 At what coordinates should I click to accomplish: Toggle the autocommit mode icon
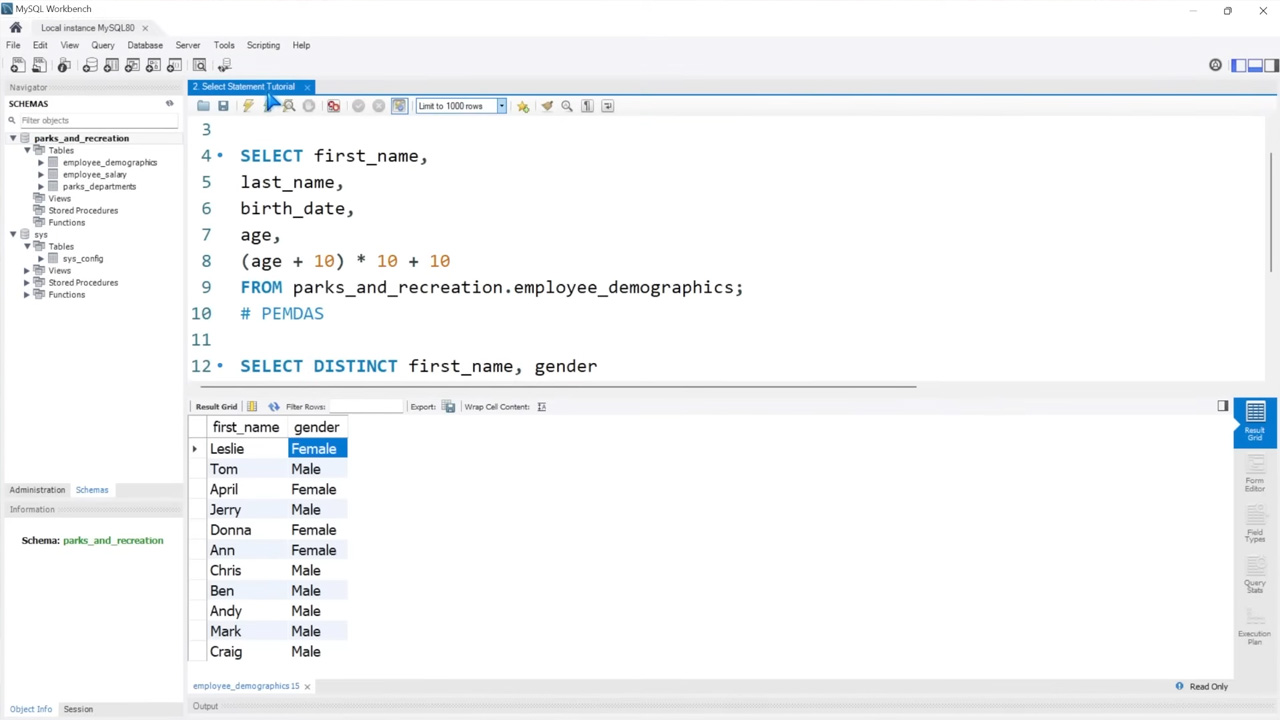400,106
